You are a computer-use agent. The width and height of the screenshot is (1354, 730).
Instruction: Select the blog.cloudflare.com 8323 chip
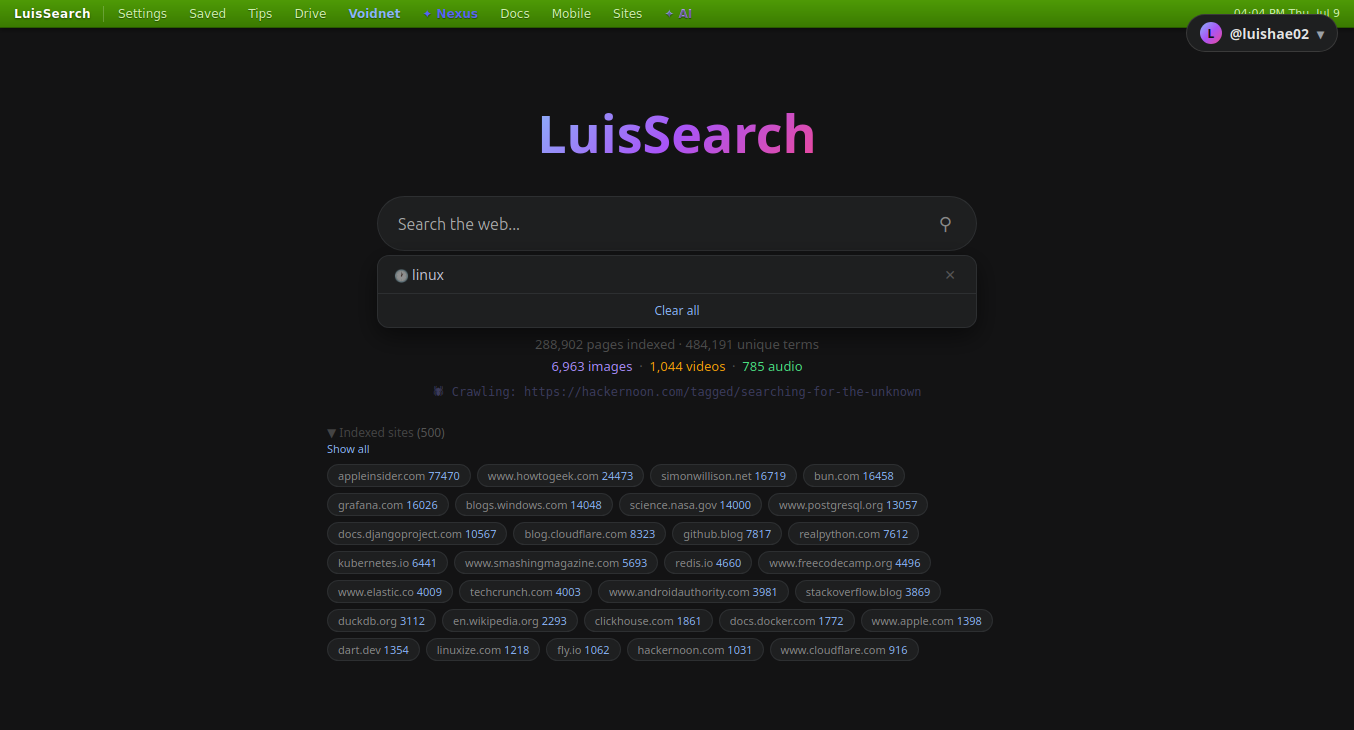click(590, 534)
